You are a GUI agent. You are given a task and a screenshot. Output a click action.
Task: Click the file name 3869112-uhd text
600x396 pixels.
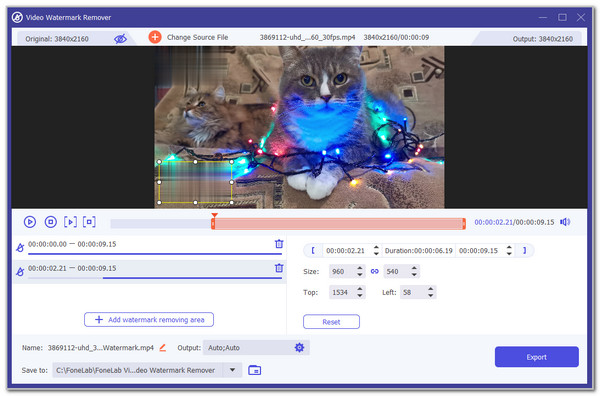point(307,37)
